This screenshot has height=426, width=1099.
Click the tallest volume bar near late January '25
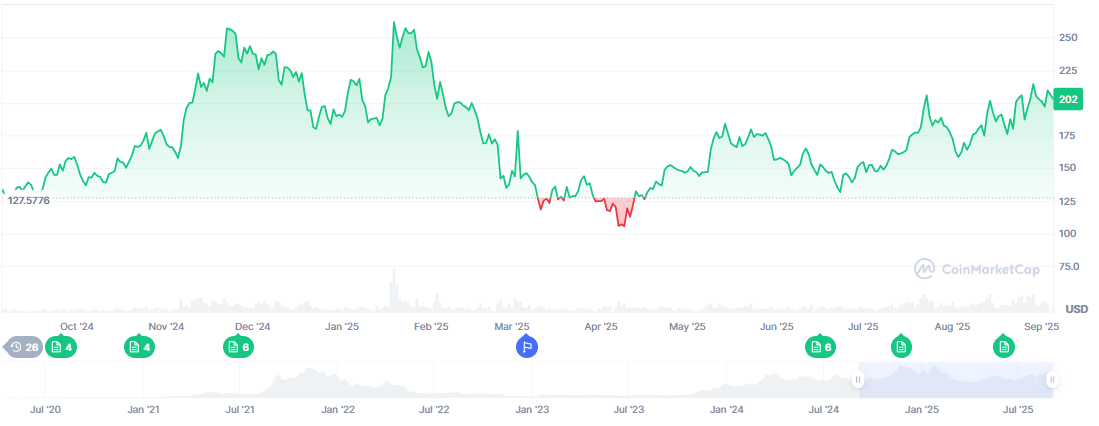point(393,290)
